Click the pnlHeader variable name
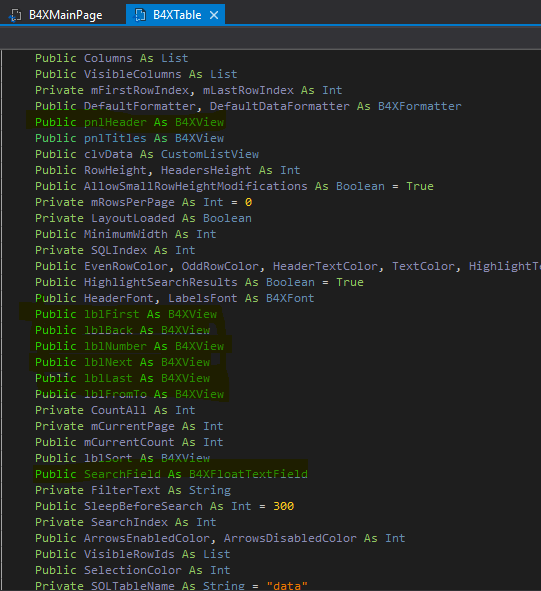The width and height of the screenshot is (541, 591). [115, 122]
